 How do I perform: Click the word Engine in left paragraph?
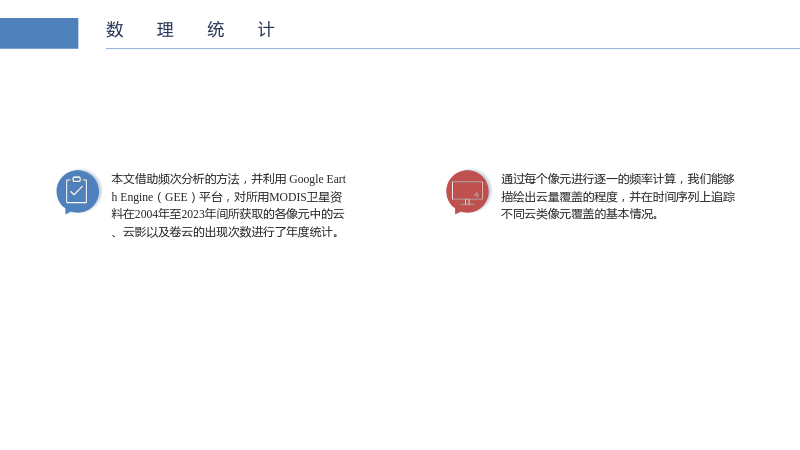click(x=137, y=197)
